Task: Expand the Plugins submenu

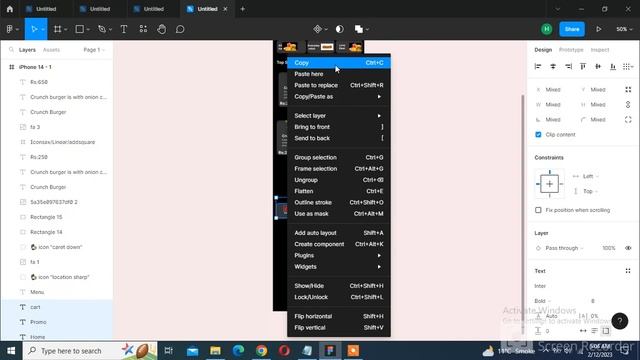Action: point(338,256)
